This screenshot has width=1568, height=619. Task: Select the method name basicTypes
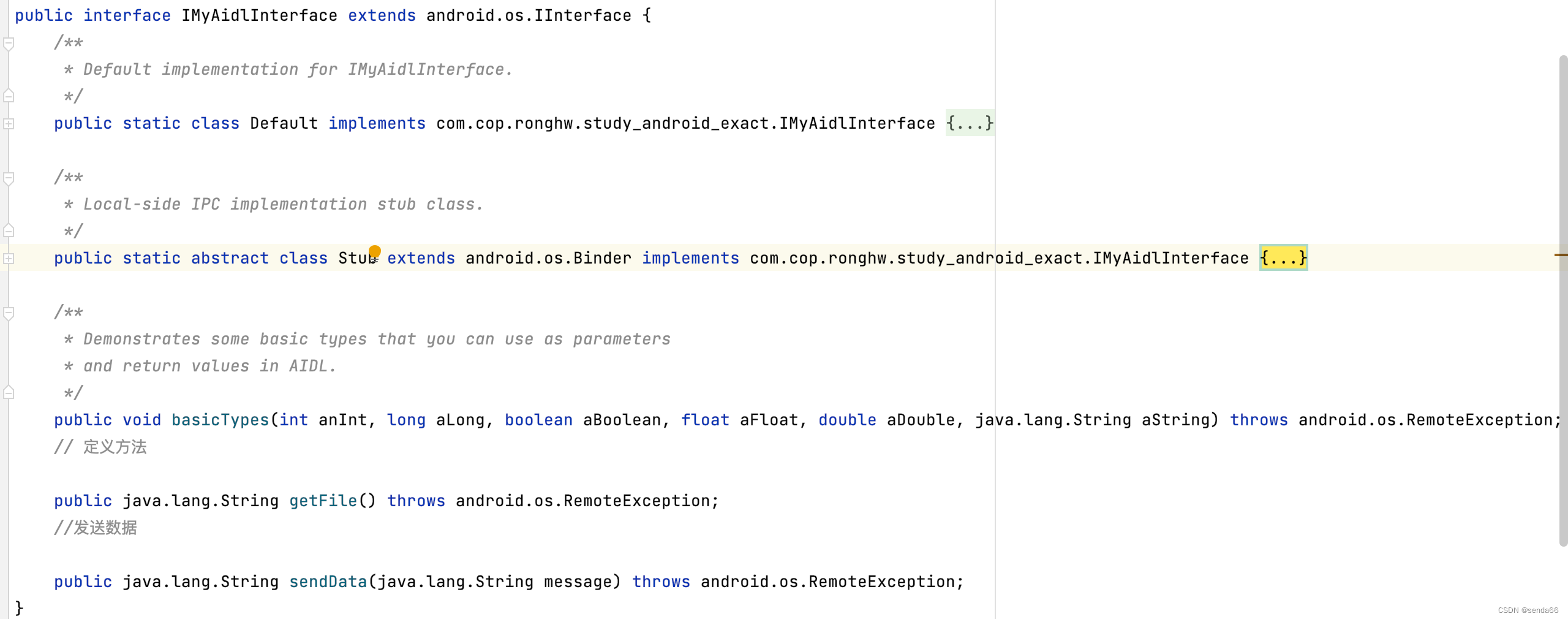pyautogui.click(x=219, y=420)
